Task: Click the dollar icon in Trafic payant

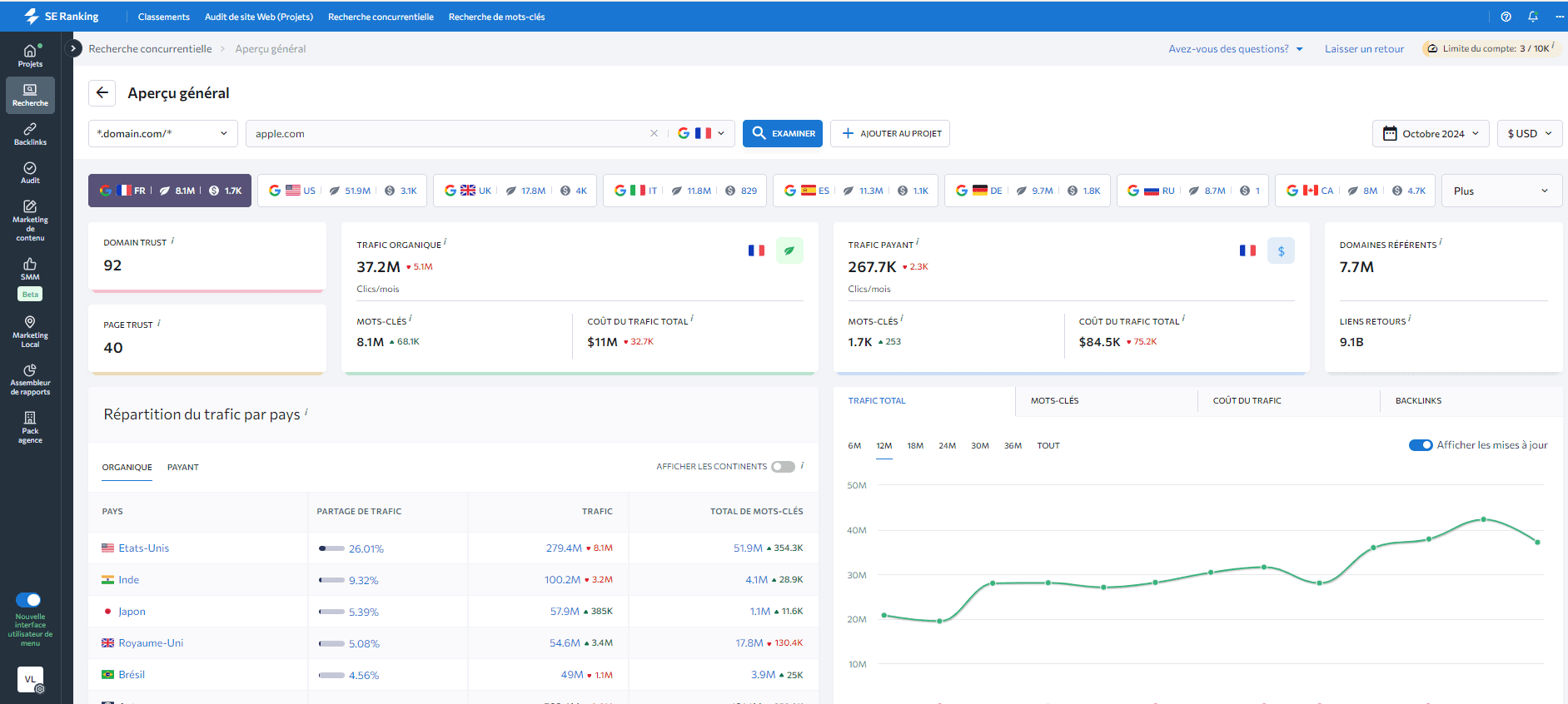Action: click(1281, 250)
